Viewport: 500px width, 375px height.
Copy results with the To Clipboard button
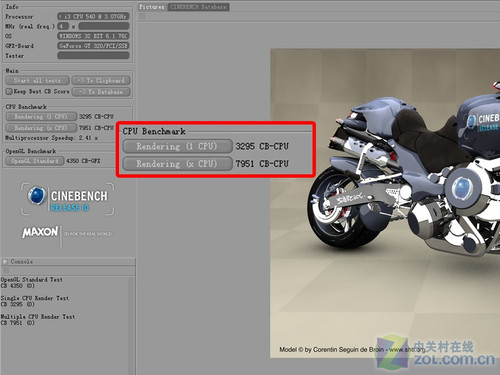point(101,80)
